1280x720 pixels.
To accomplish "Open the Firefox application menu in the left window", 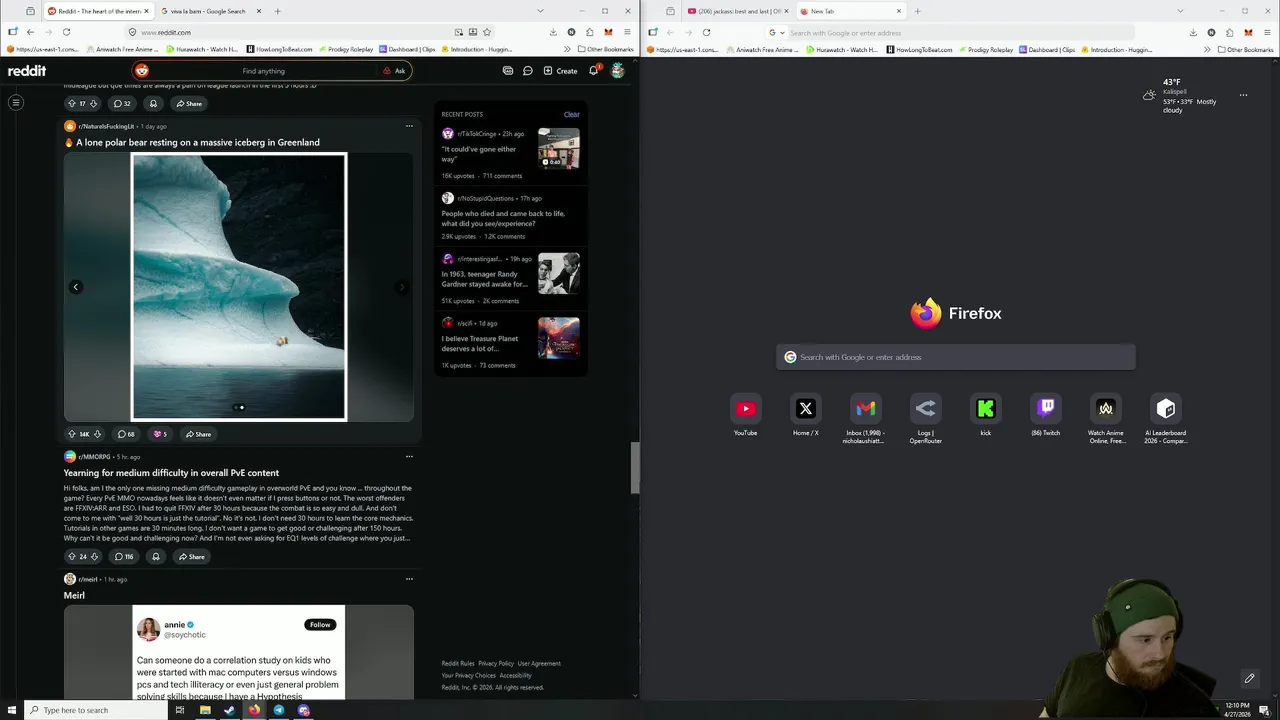I will tap(627, 32).
